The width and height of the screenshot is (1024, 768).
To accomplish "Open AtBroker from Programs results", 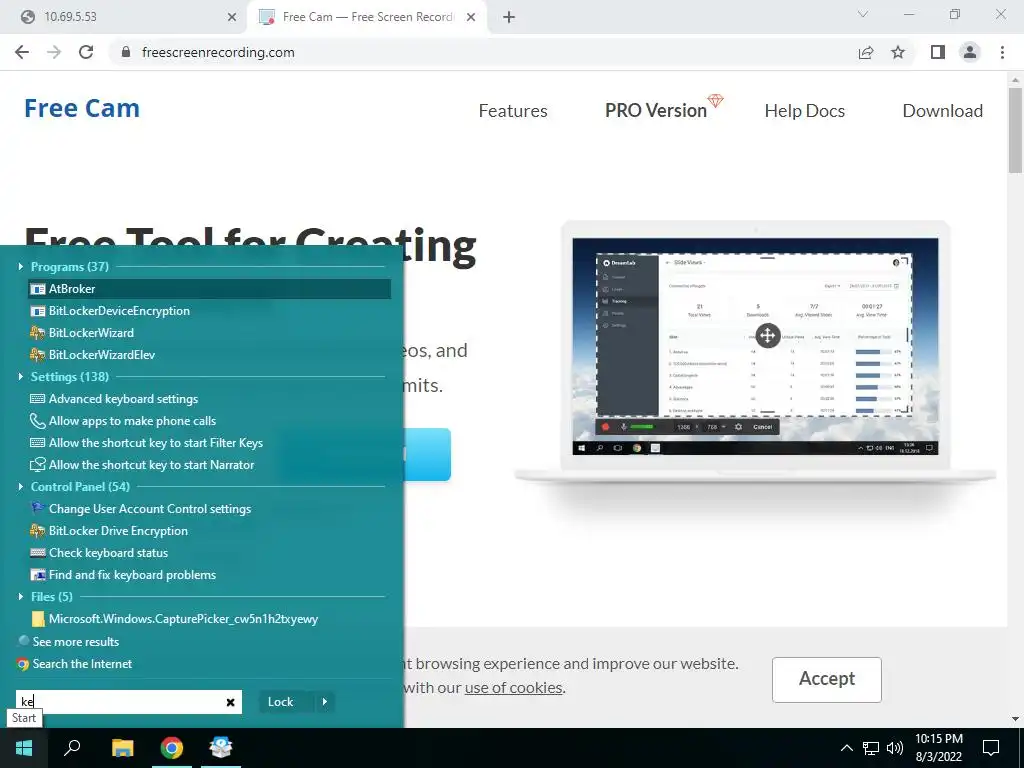I will [x=209, y=289].
